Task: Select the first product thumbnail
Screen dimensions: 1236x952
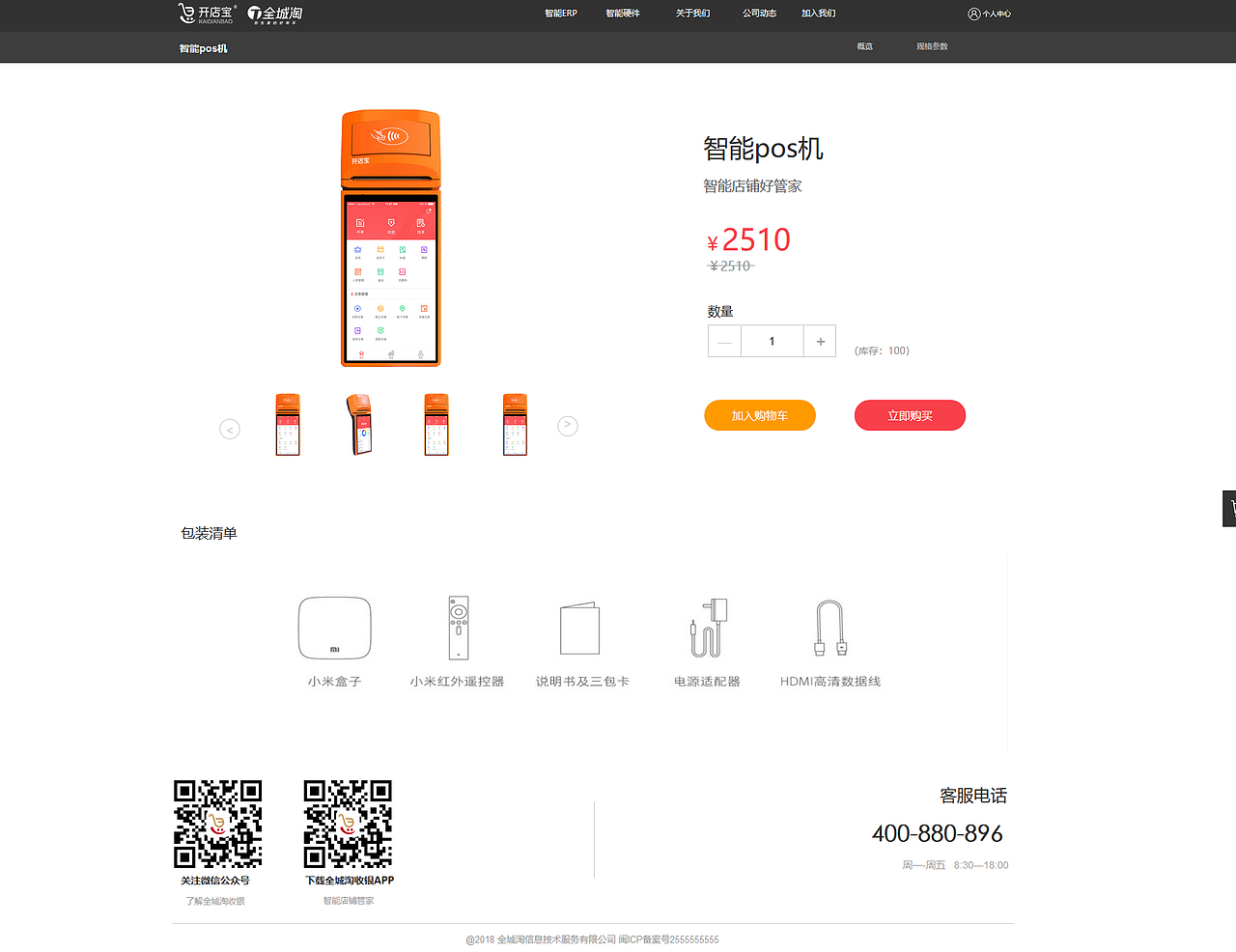Action: coord(288,425)
